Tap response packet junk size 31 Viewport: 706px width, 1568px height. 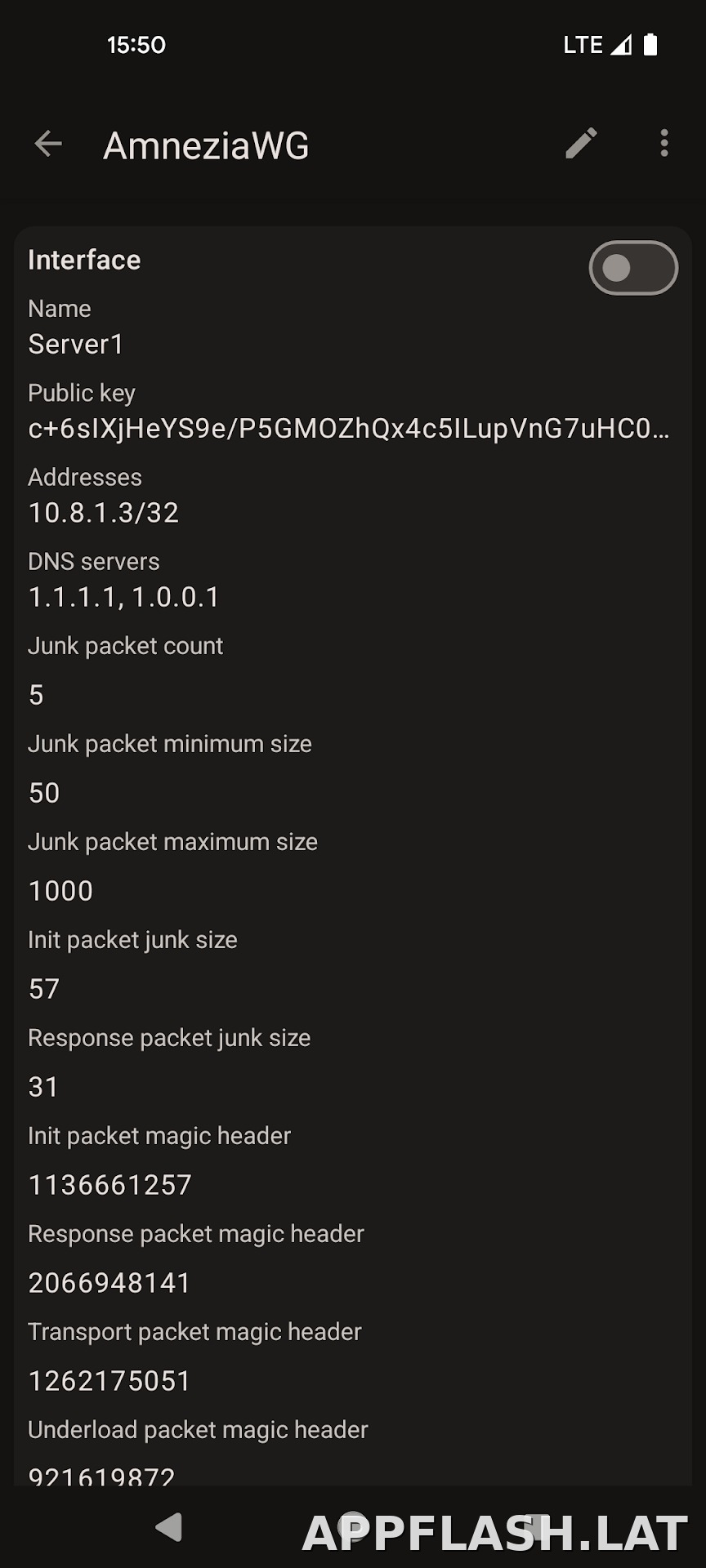click(x=43, y=1087)
